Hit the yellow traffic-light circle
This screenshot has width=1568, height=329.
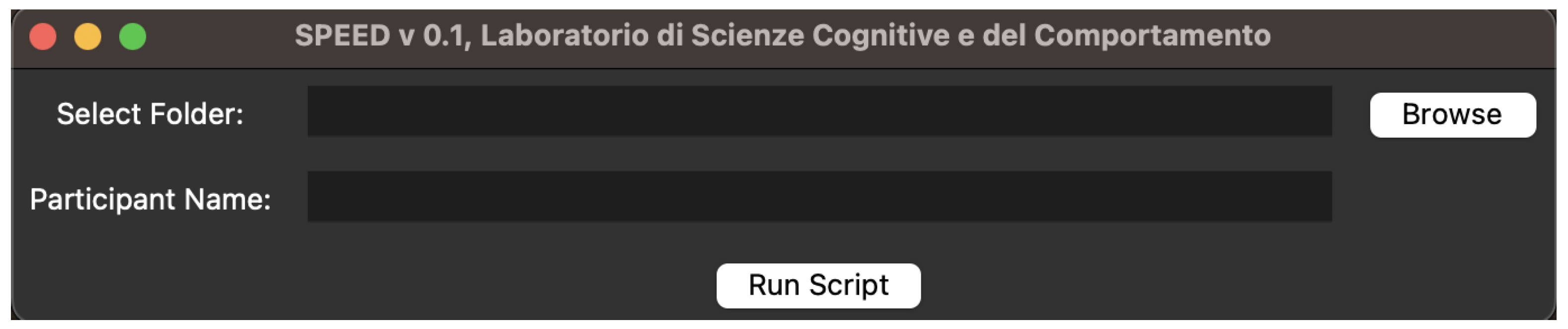click(x=87, y=37)
